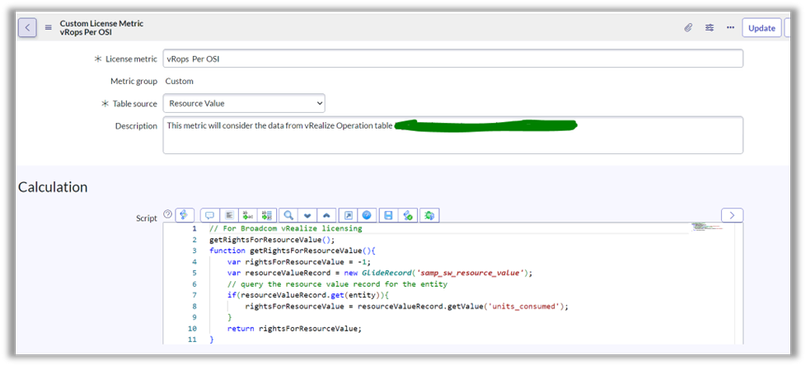Find next occurrence down arrow
This screenshot has height=366, width=806.
click(x=308, y=215)
